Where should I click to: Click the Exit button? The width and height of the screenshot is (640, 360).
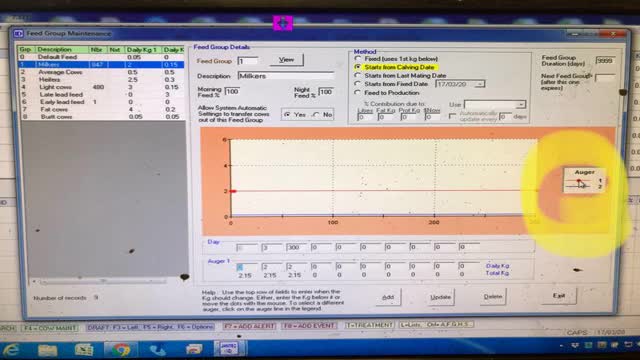tap(559, 296)
